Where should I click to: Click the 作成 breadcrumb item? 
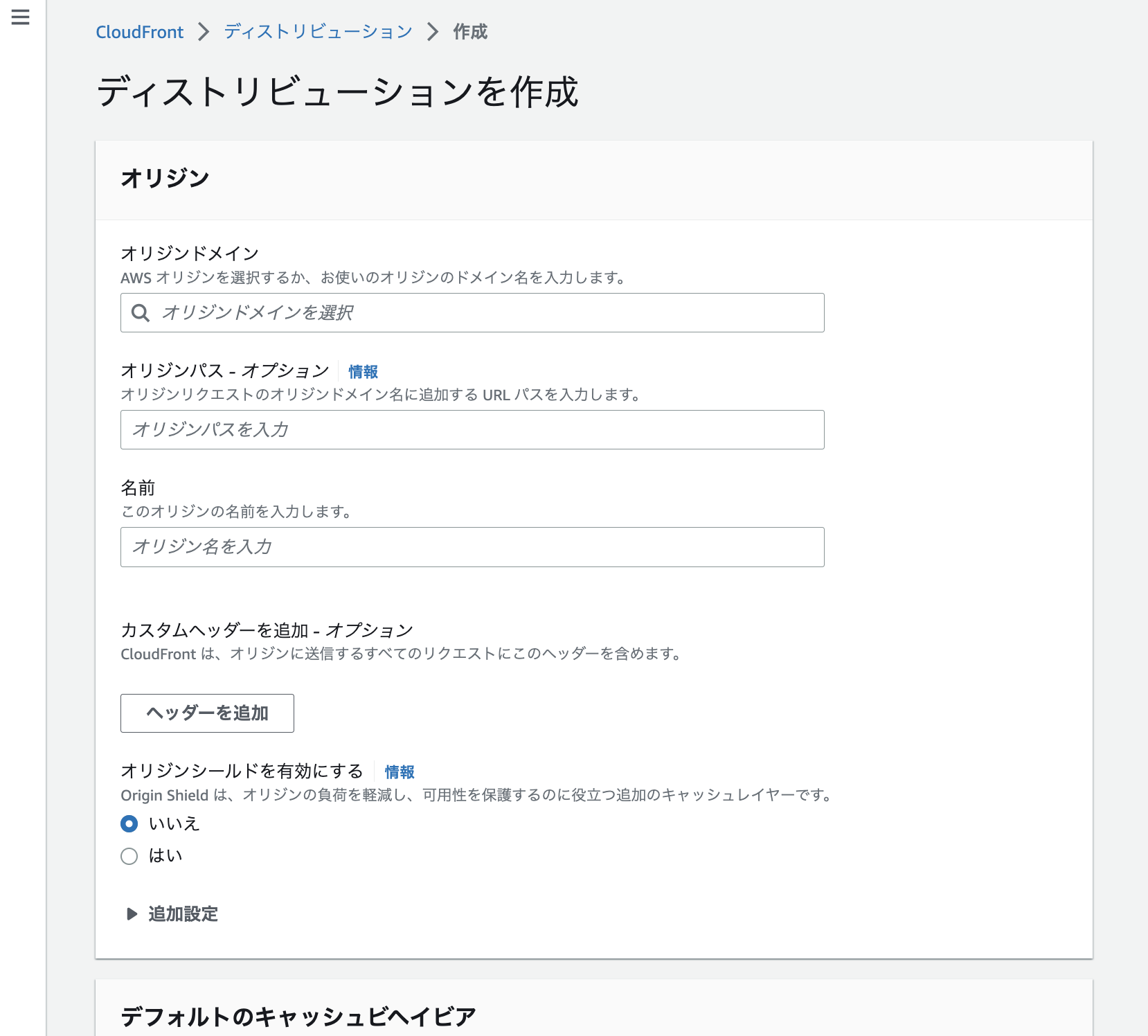pyautogui.click(x=470, y=32)
